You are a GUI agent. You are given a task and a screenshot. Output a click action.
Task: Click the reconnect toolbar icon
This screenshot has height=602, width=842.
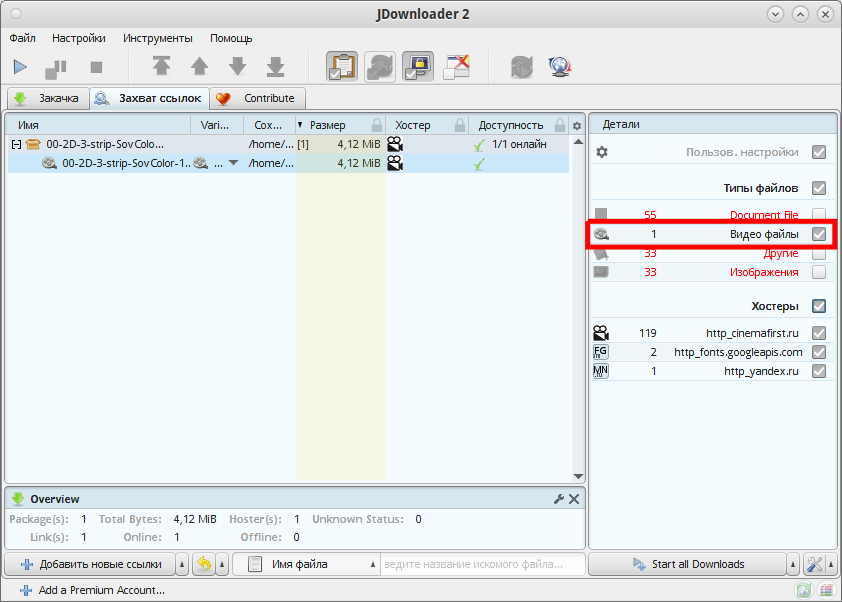tap(522, 67)
